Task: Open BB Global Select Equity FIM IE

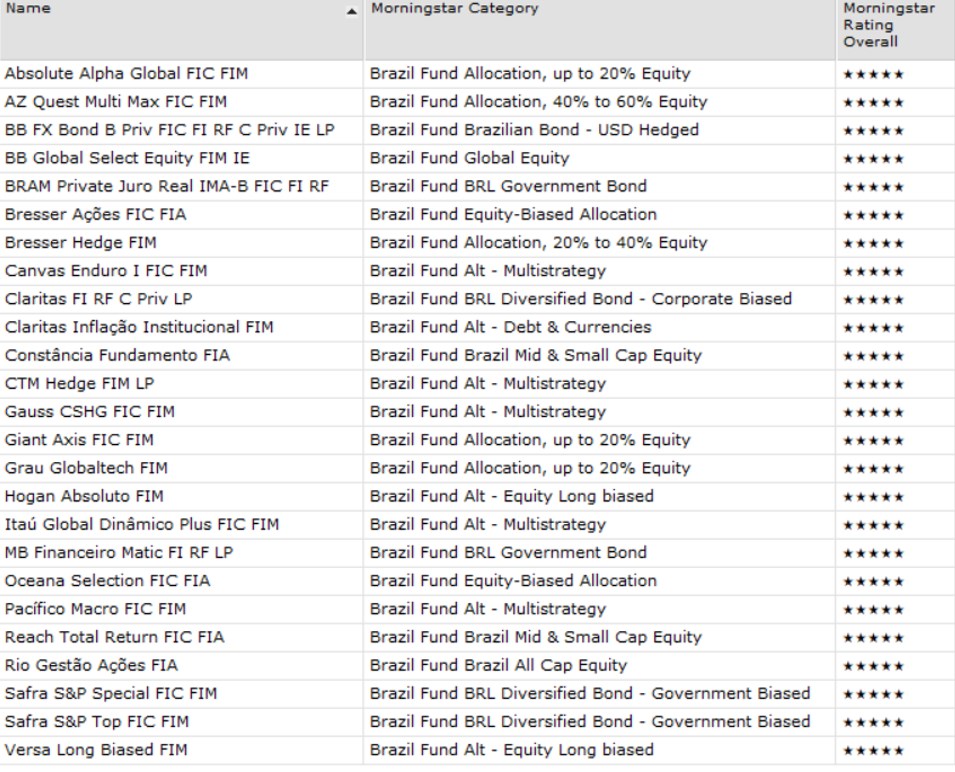Action: pyautogui.click(x=127, y=158)
